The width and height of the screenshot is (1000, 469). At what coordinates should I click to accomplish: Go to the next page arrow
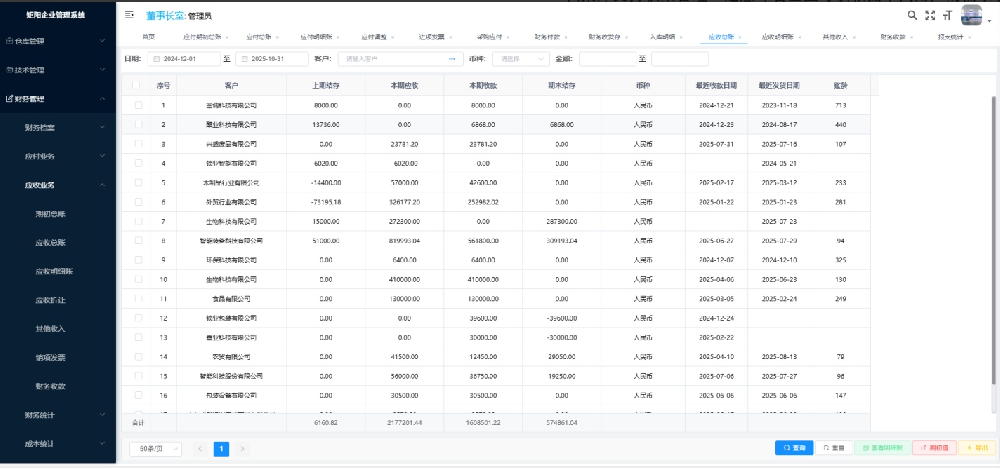point(242,448)
